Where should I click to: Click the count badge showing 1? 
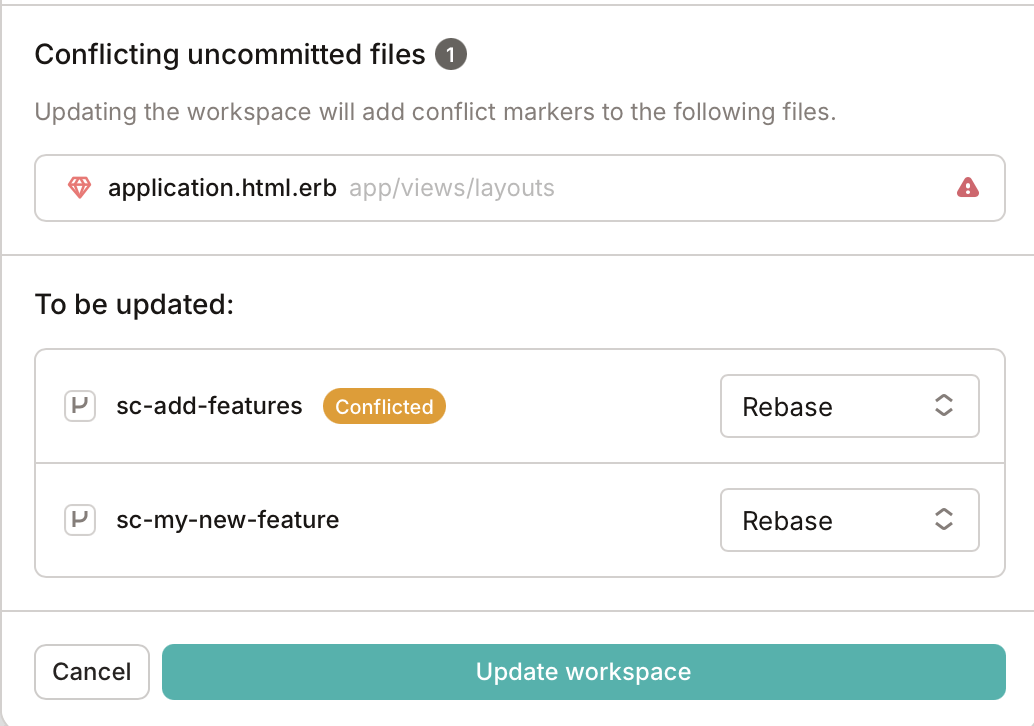pos(451,55)
